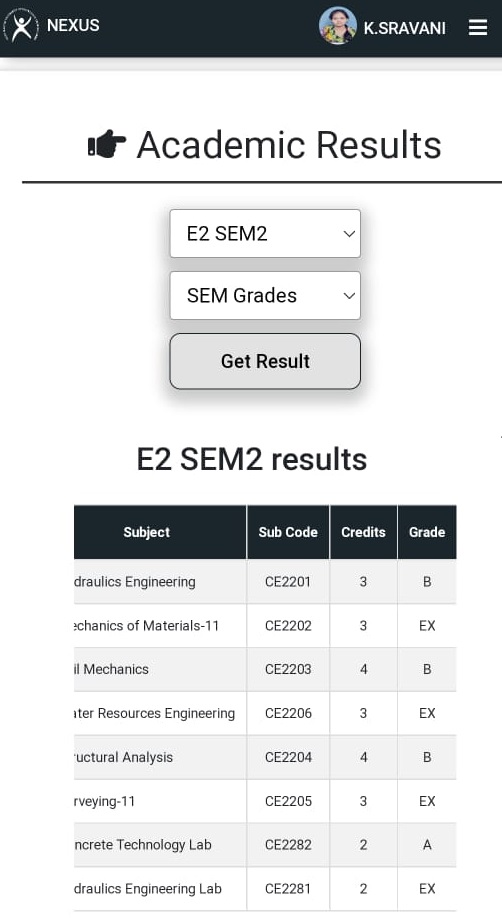Click the Get Result button

click(265, 361)
